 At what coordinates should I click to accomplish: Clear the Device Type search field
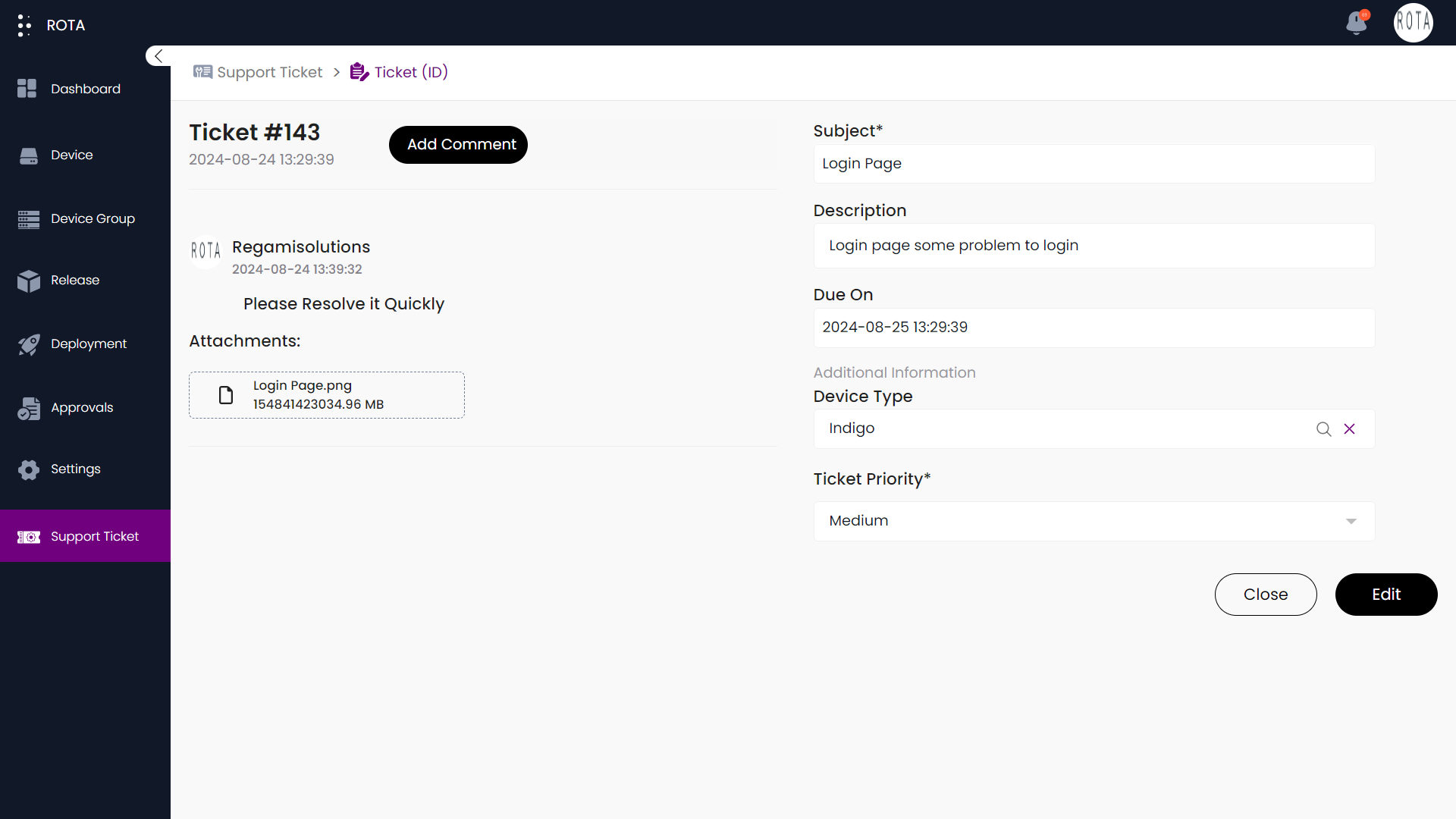pos(1349,429)
